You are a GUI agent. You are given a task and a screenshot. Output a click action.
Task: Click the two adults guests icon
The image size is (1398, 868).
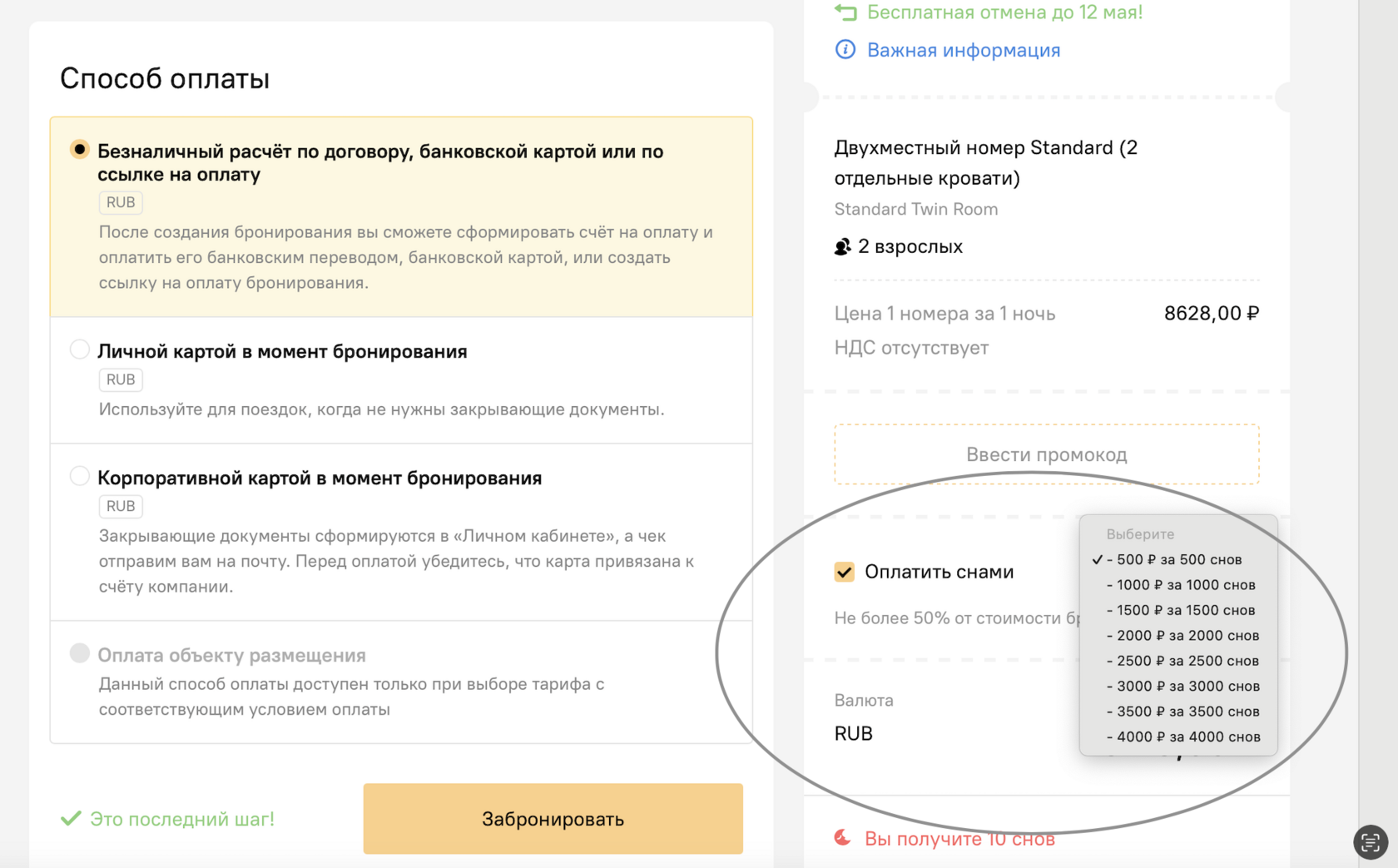point(843,246)
